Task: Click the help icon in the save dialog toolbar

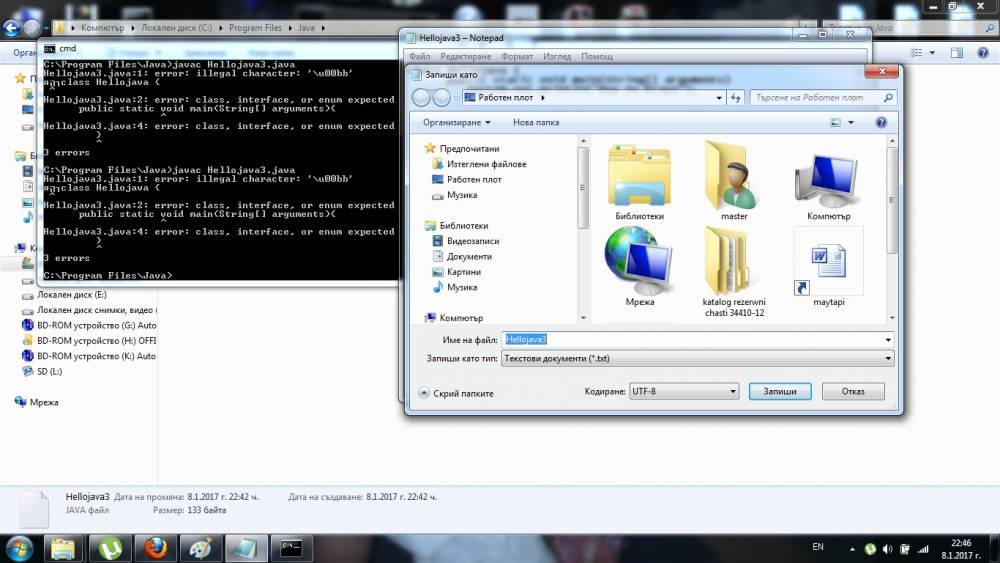Action: pyautogui.click(x=881, y=122)
